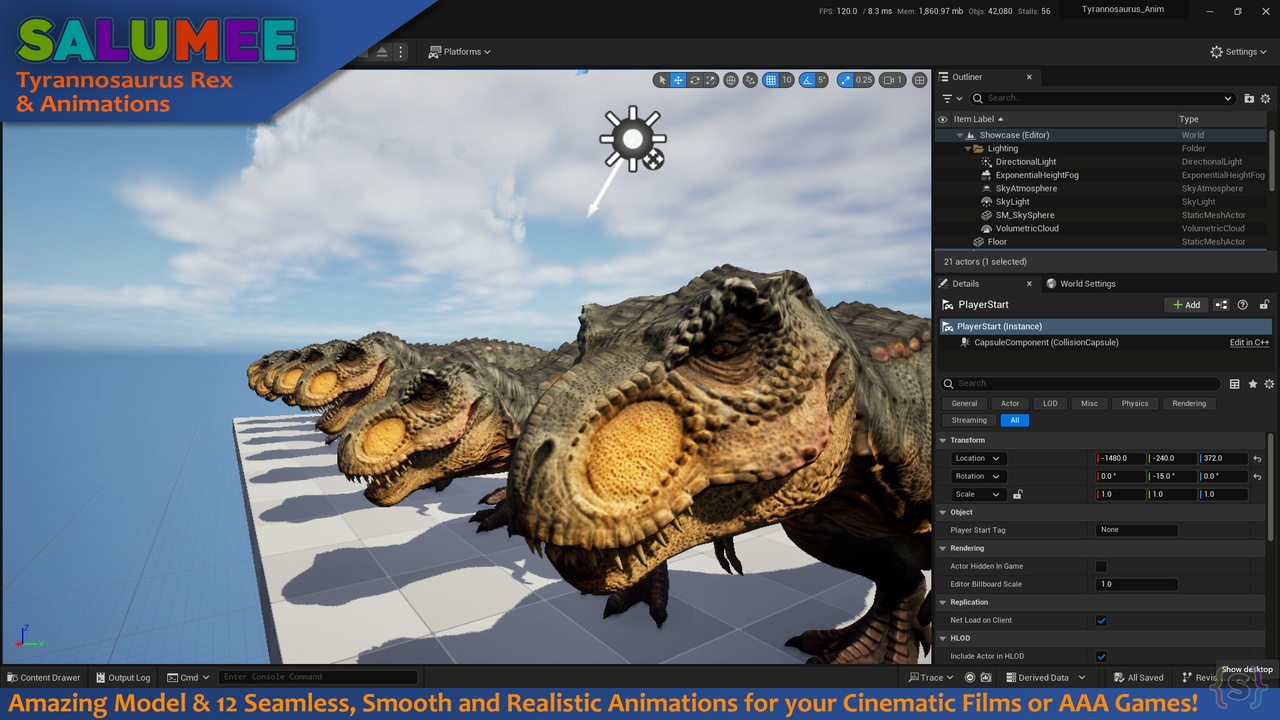Open property matrix table icon
Screen dimensions: 1280x720
click(x=1235, y=384)
